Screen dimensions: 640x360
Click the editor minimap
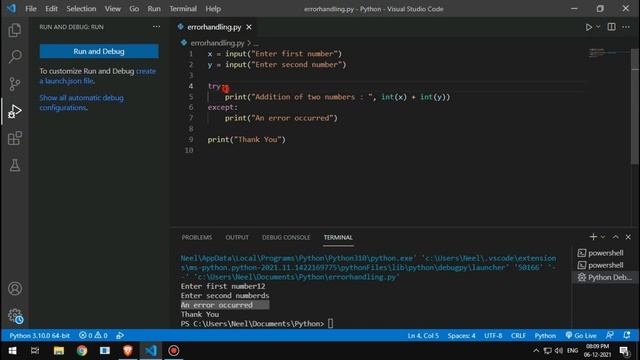point(608,53)
